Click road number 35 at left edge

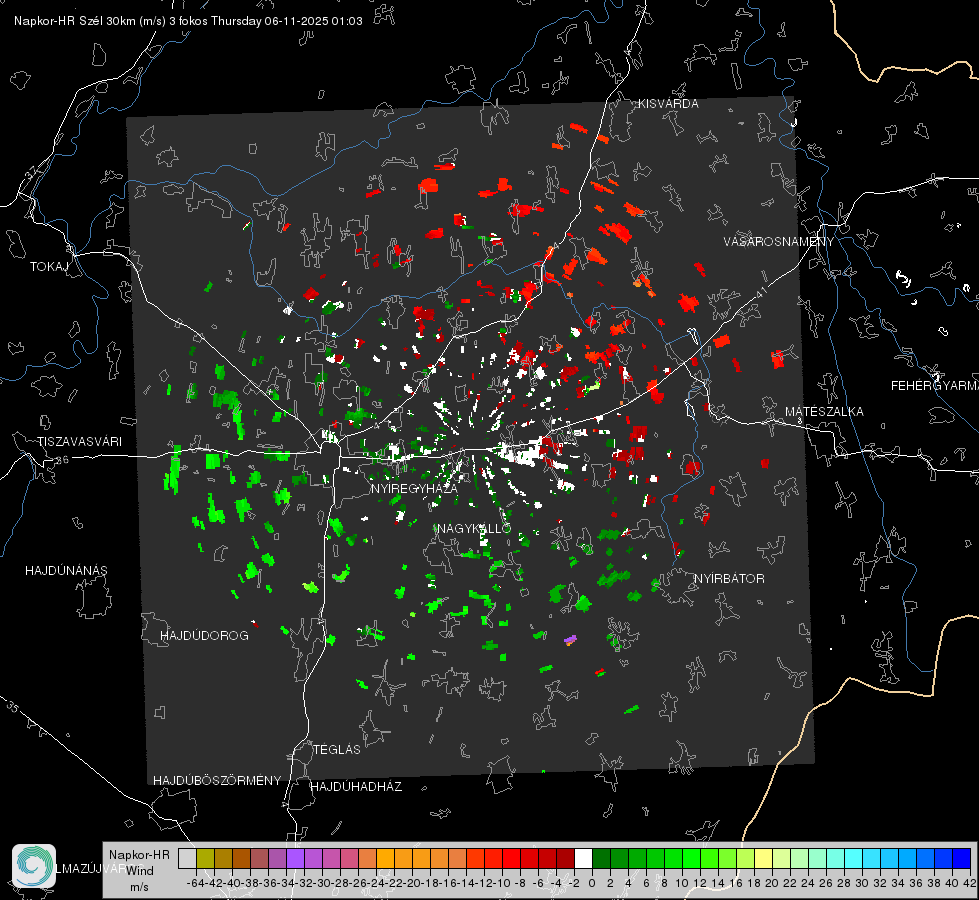pyautogui.click(x=13, y=707)
